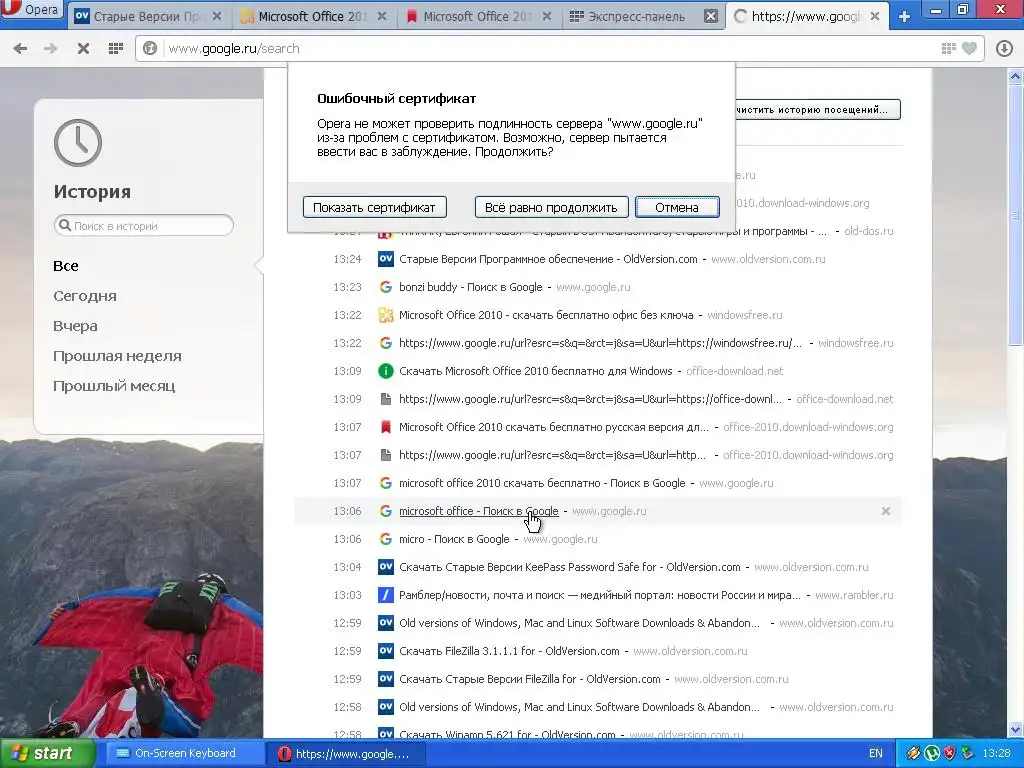Click Всё равно продолжить button
The width and height of the screenshot is (1024, 768).
(x=551, y=207)
